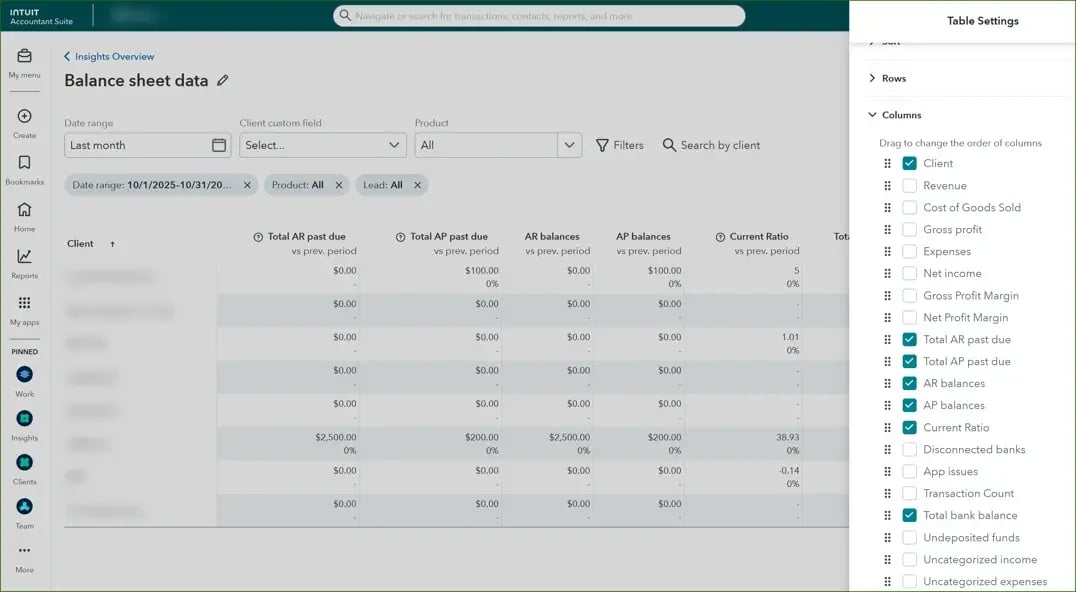The width and height of the screenshot is (1076, 592).
Task: Click the Filters funnel button
Action: tap(620, 145)
